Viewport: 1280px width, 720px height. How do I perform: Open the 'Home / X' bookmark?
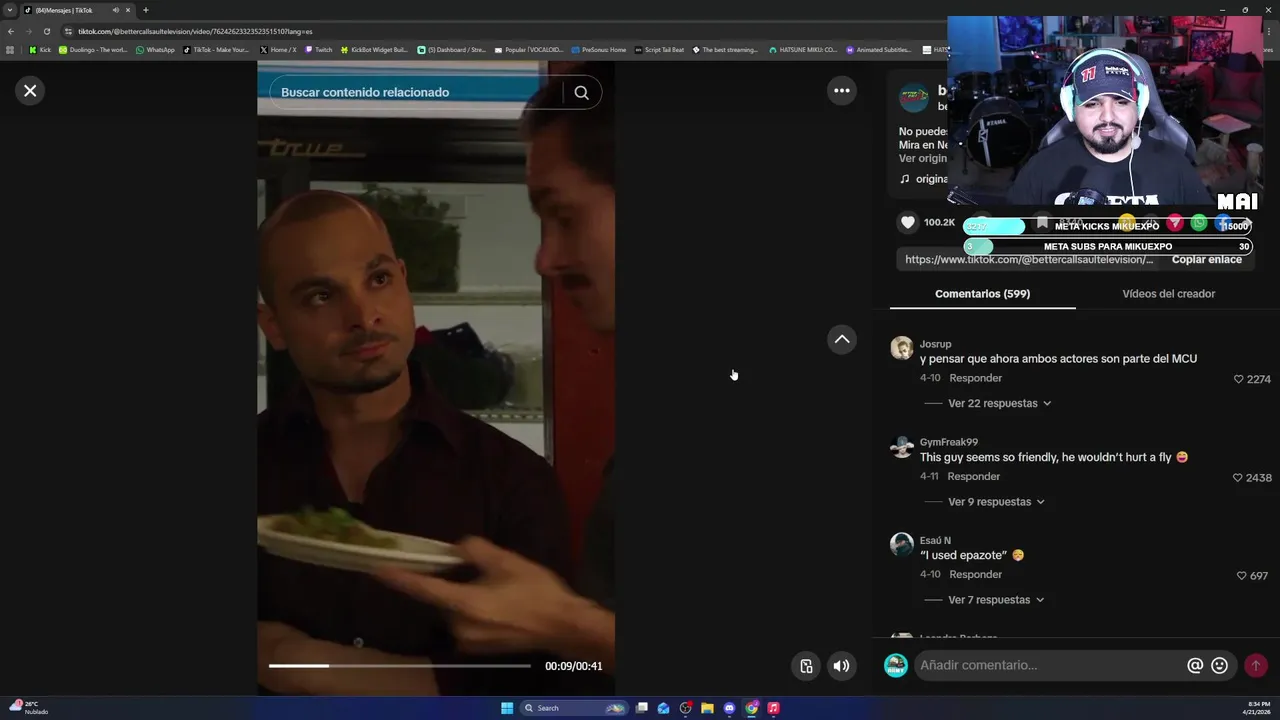pyautogui.click(x=278, y=49)
